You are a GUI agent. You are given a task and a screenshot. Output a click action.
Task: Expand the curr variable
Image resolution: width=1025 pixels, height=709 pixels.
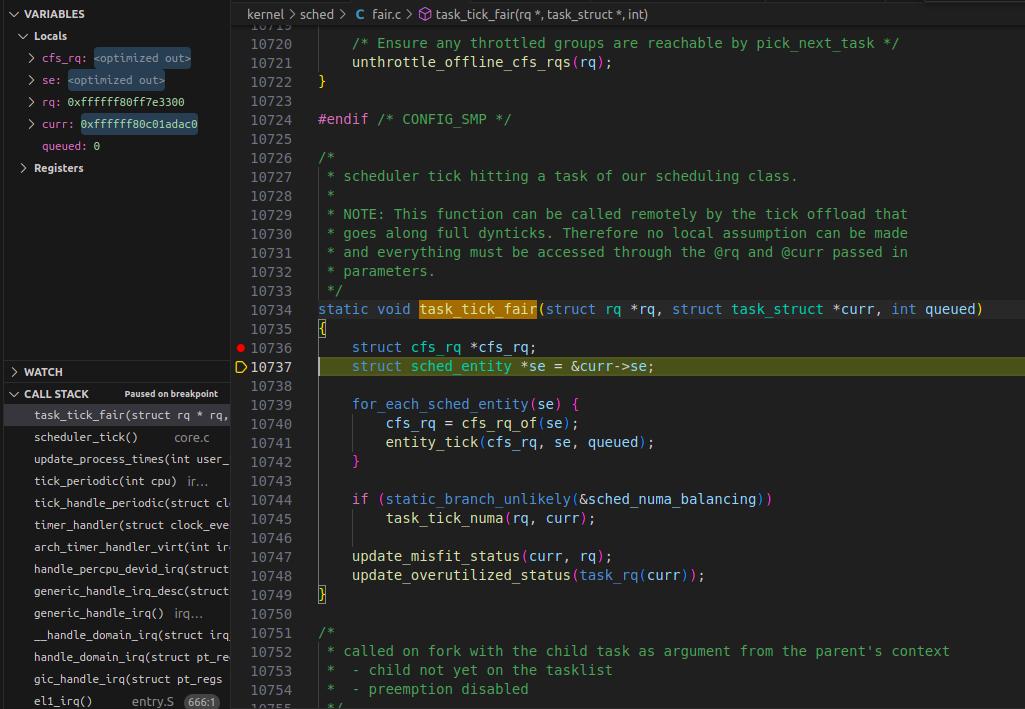click(31, 124)
